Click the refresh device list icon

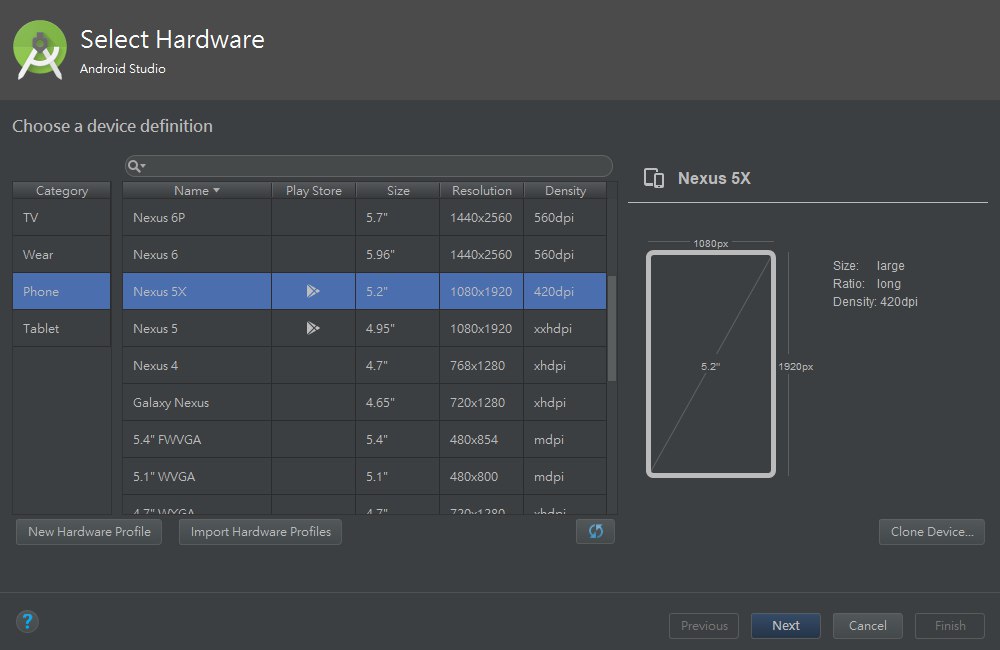coord(595,532)
